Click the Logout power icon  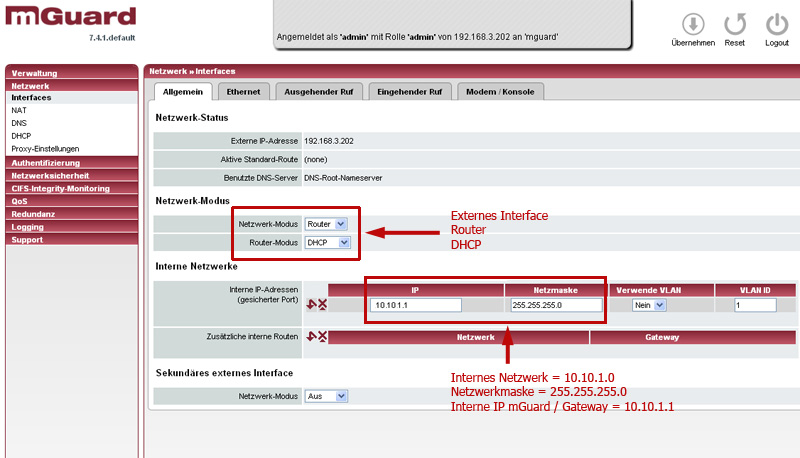pos(777,24)
